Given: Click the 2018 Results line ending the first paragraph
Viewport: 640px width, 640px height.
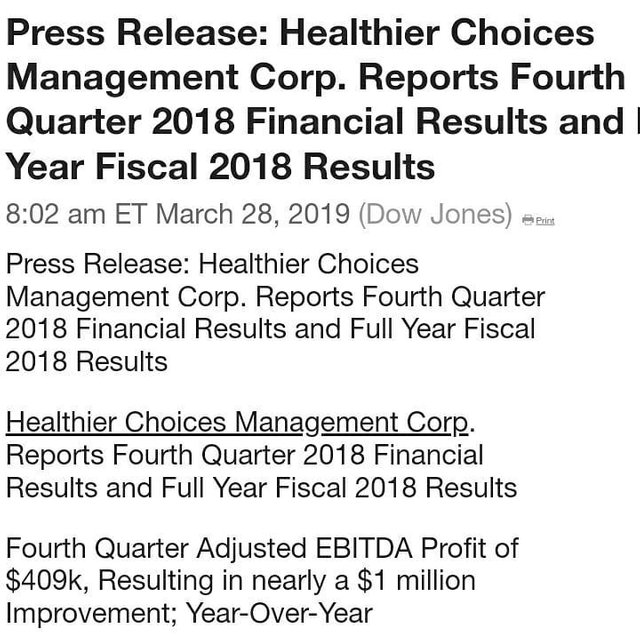Looking at the screenshot, I should click(87, 361).
